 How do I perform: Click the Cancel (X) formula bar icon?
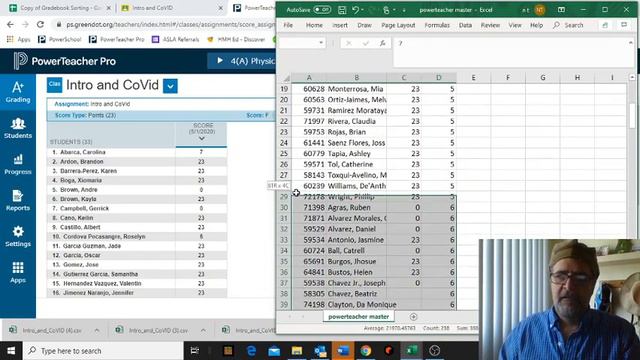(349, 43)
